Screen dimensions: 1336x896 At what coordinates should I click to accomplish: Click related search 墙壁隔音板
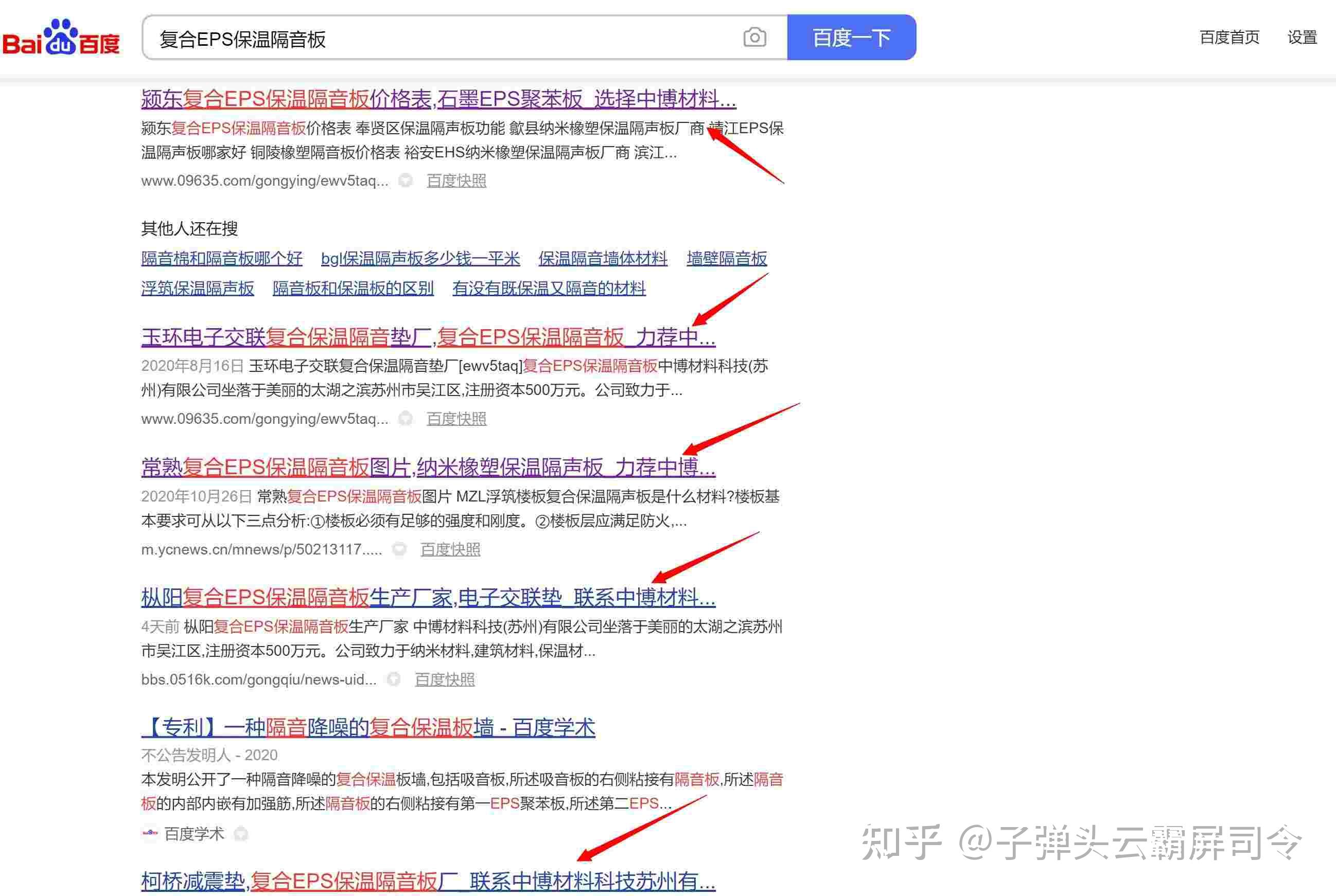click(x=726, y=258)
